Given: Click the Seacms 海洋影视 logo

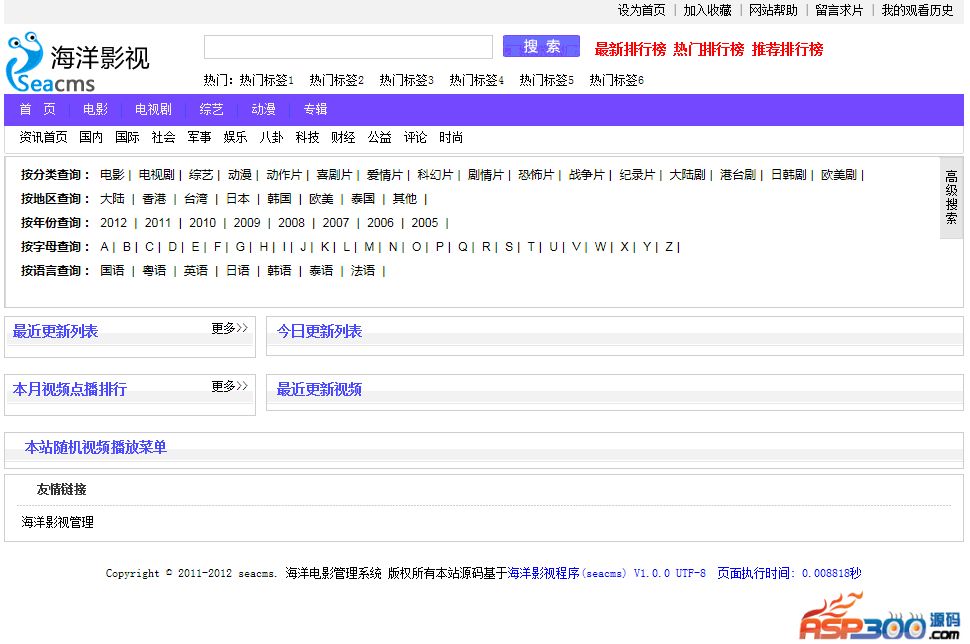Looking at the screenshot, I should point(77,61).
